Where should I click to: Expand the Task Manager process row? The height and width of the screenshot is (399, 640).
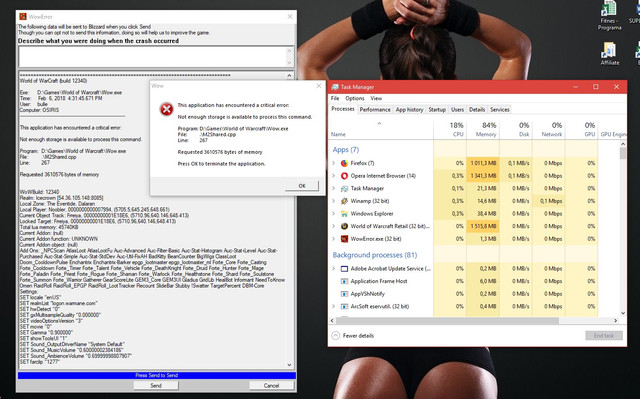tap(333, 188)
